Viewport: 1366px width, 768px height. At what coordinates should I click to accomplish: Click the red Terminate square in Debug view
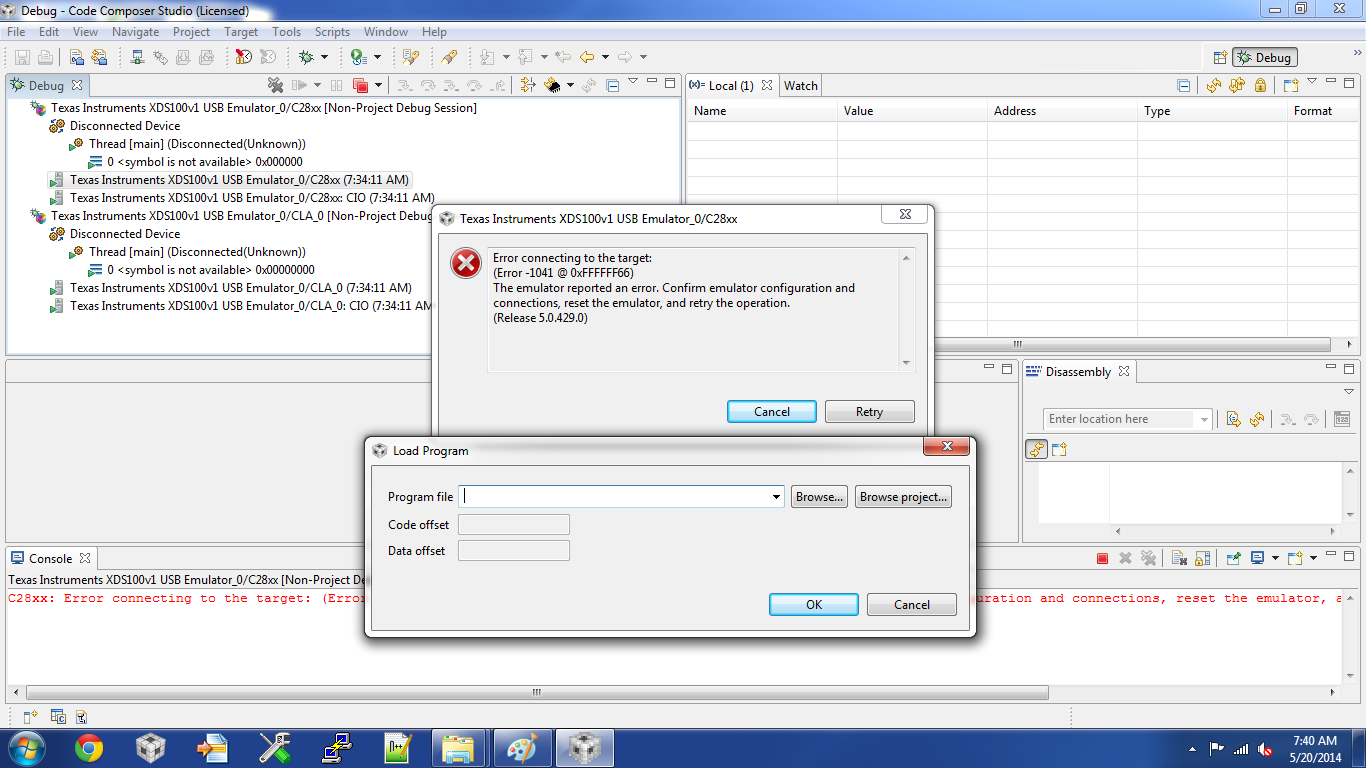360,86
